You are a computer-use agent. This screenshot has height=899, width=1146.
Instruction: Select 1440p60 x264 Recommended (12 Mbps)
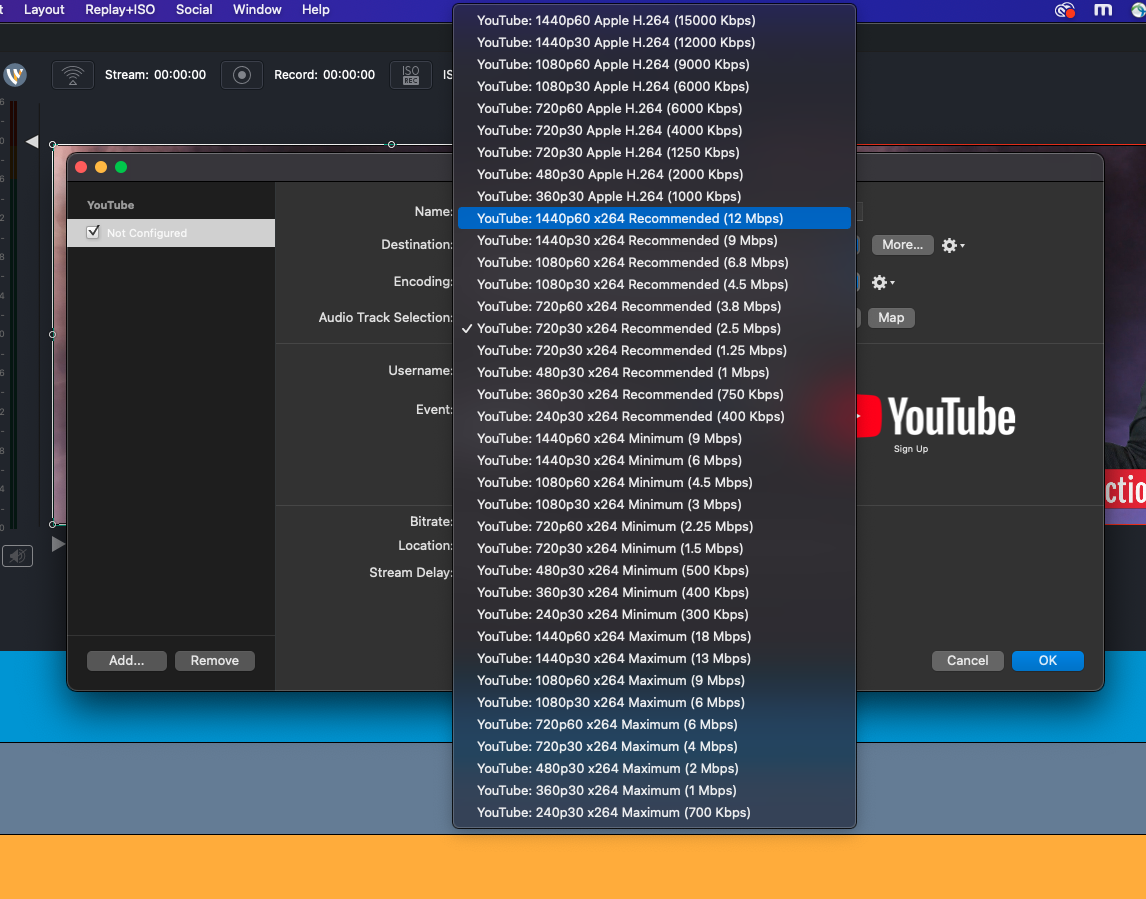click(x=654, y=219)
